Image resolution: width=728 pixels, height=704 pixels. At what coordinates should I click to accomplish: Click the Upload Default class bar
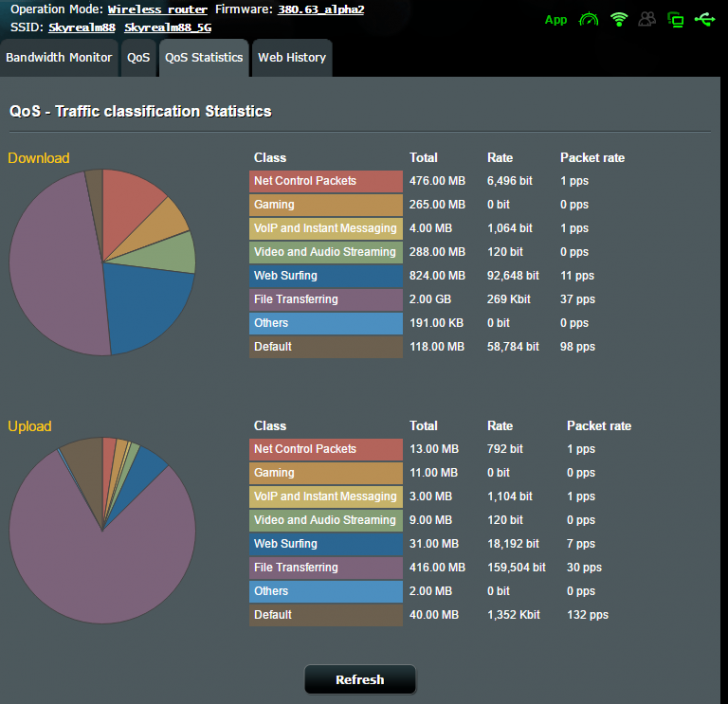point(326,615)
